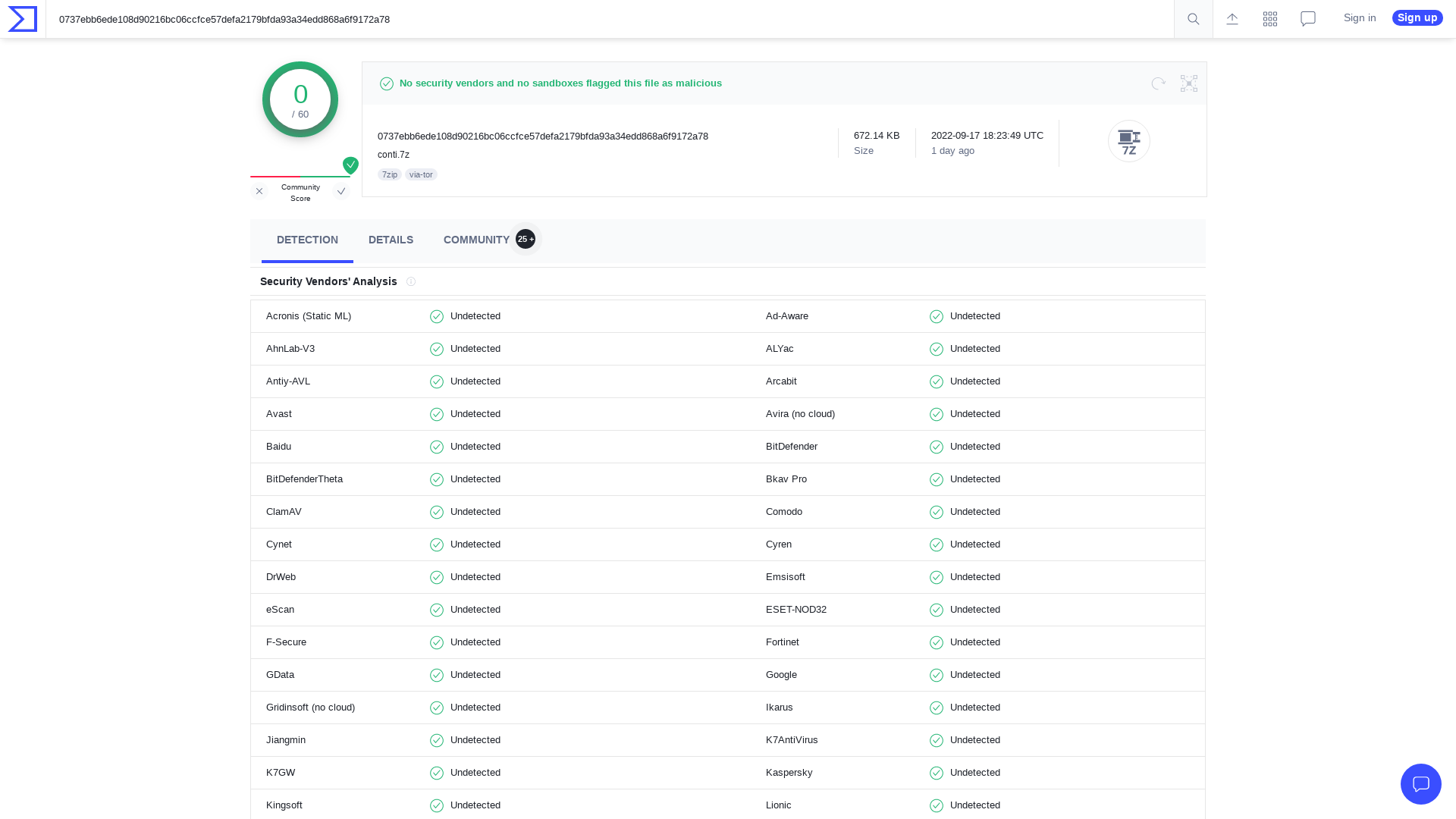
Task: Click the file hash text in summary
Action: pyautogui.click(x=543, y=136)
